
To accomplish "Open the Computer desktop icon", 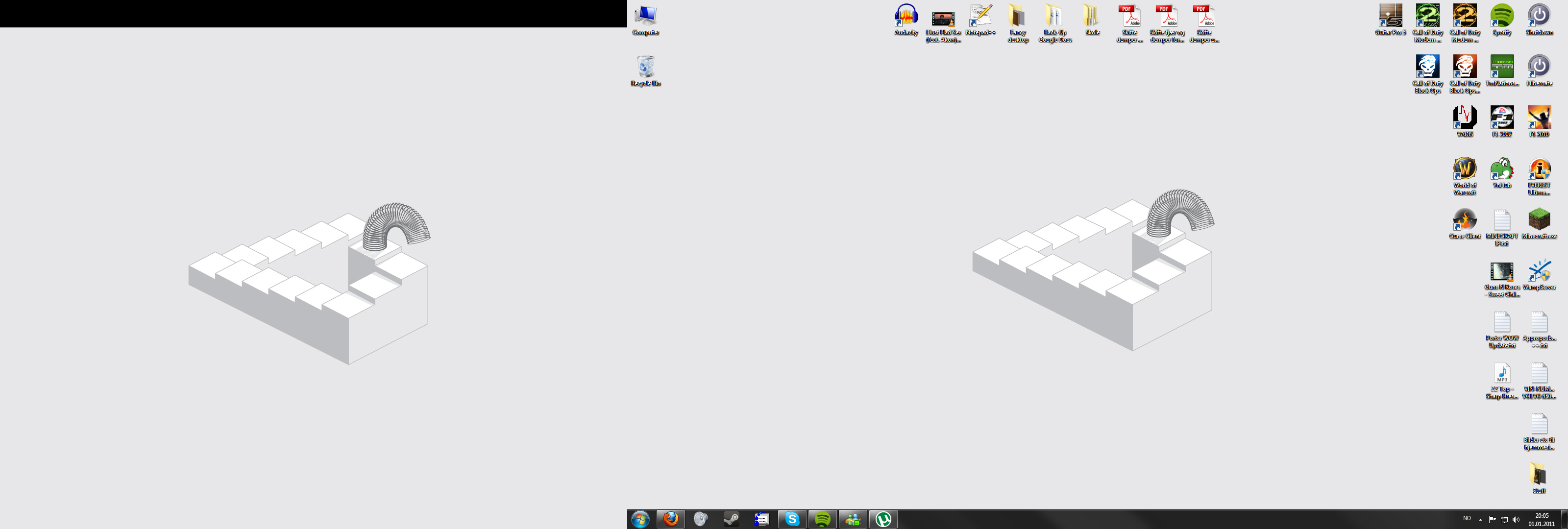I will (645, 20).
